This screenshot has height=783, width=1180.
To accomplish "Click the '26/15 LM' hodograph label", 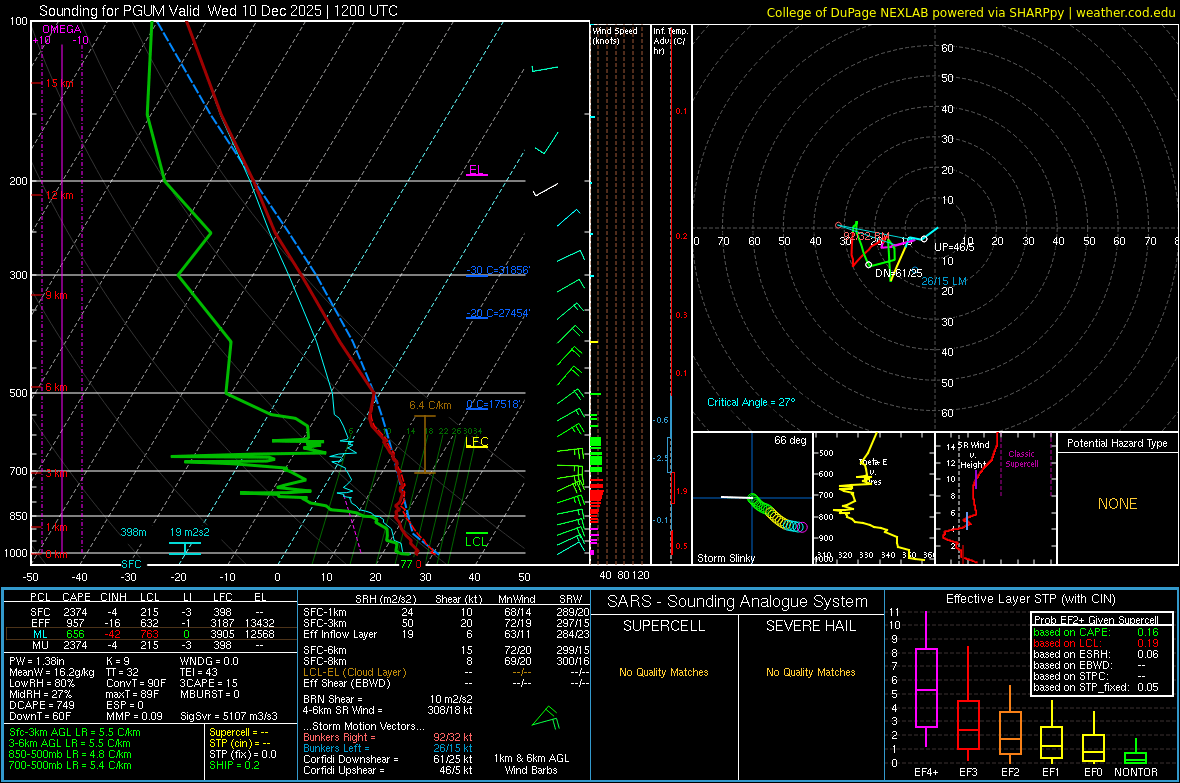I will (x=944, y=281).
